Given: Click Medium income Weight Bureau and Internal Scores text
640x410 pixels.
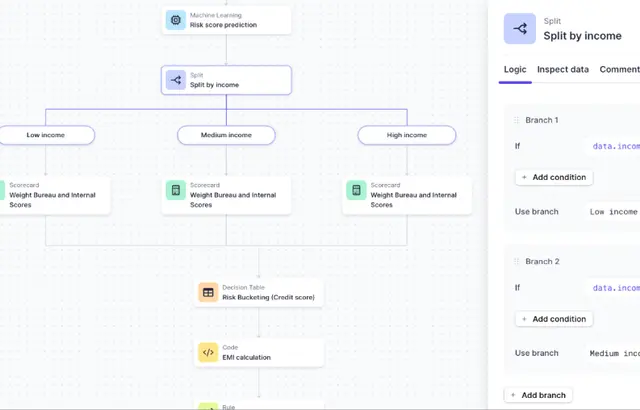Looking at the screenshot, I should point(233,200).
